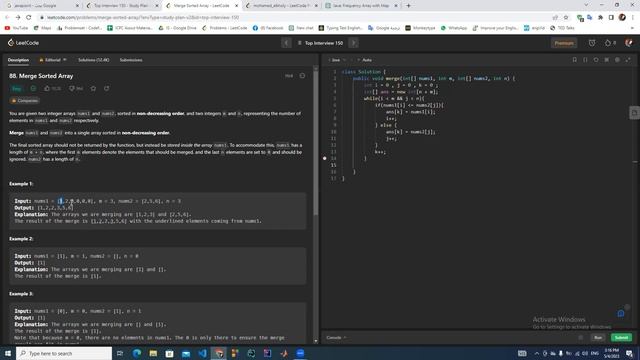
Task: Click the chat assistant icon above Submit
Action: pos(621,313)
